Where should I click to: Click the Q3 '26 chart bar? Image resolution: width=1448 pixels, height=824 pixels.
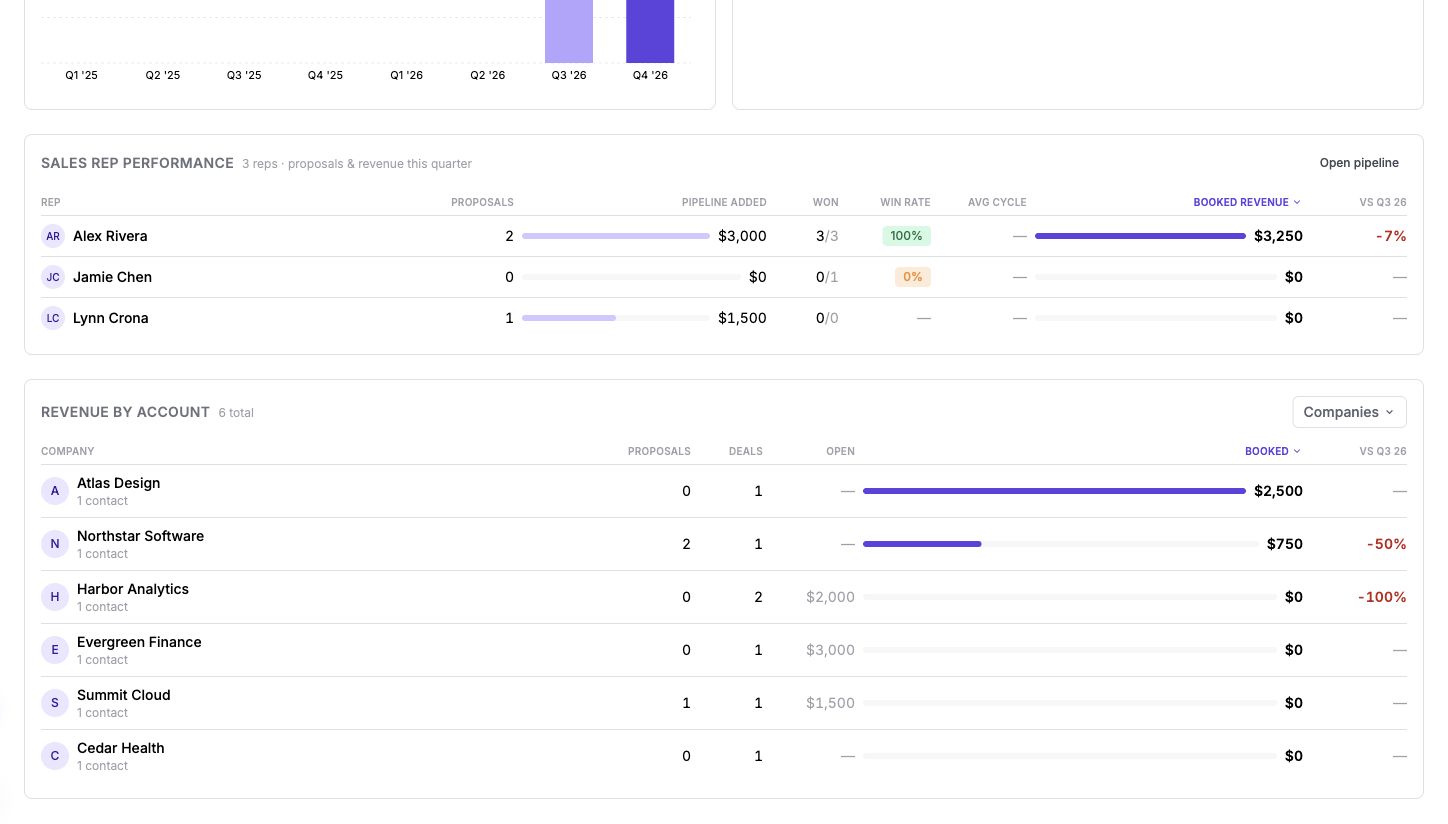[569, 31]
